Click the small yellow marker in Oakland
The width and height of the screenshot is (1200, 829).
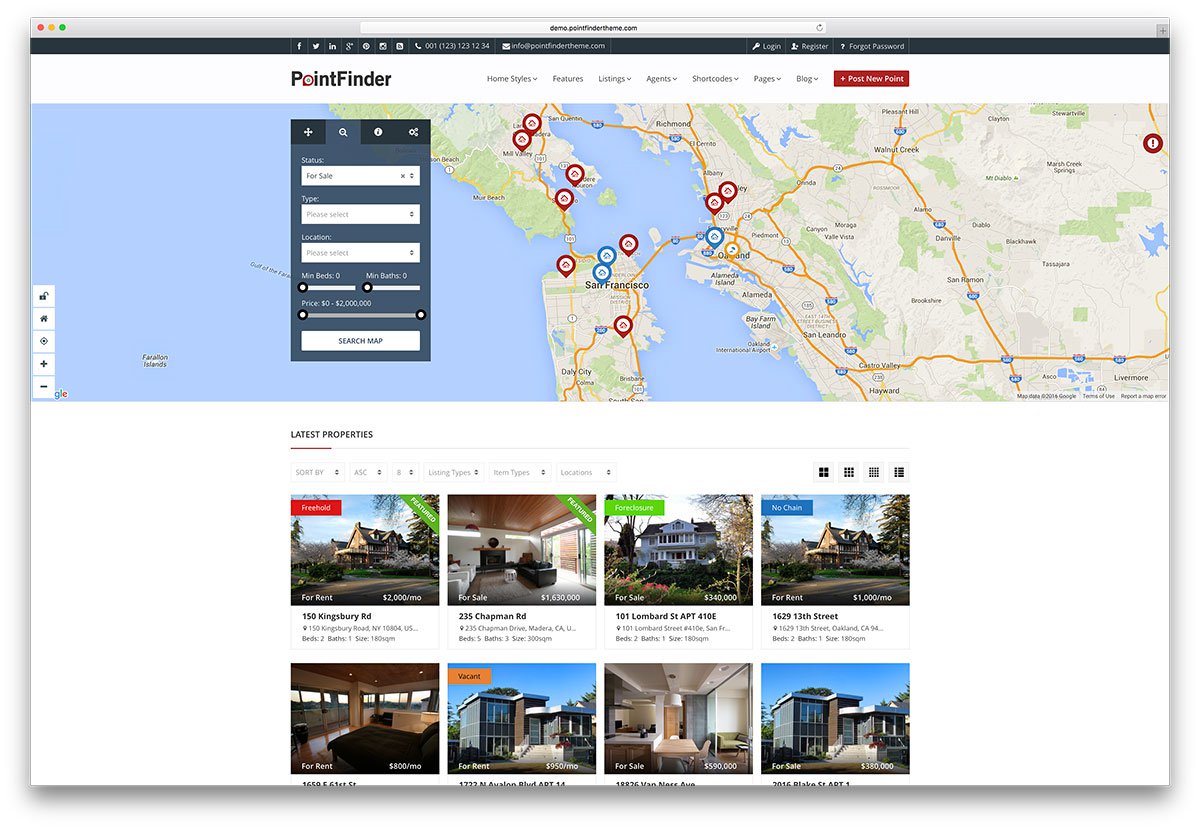pos(732,250)
